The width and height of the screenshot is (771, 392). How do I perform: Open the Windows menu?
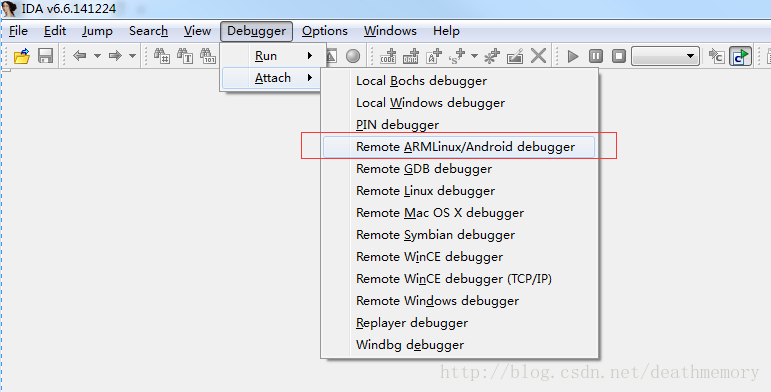tap(390, 31)
